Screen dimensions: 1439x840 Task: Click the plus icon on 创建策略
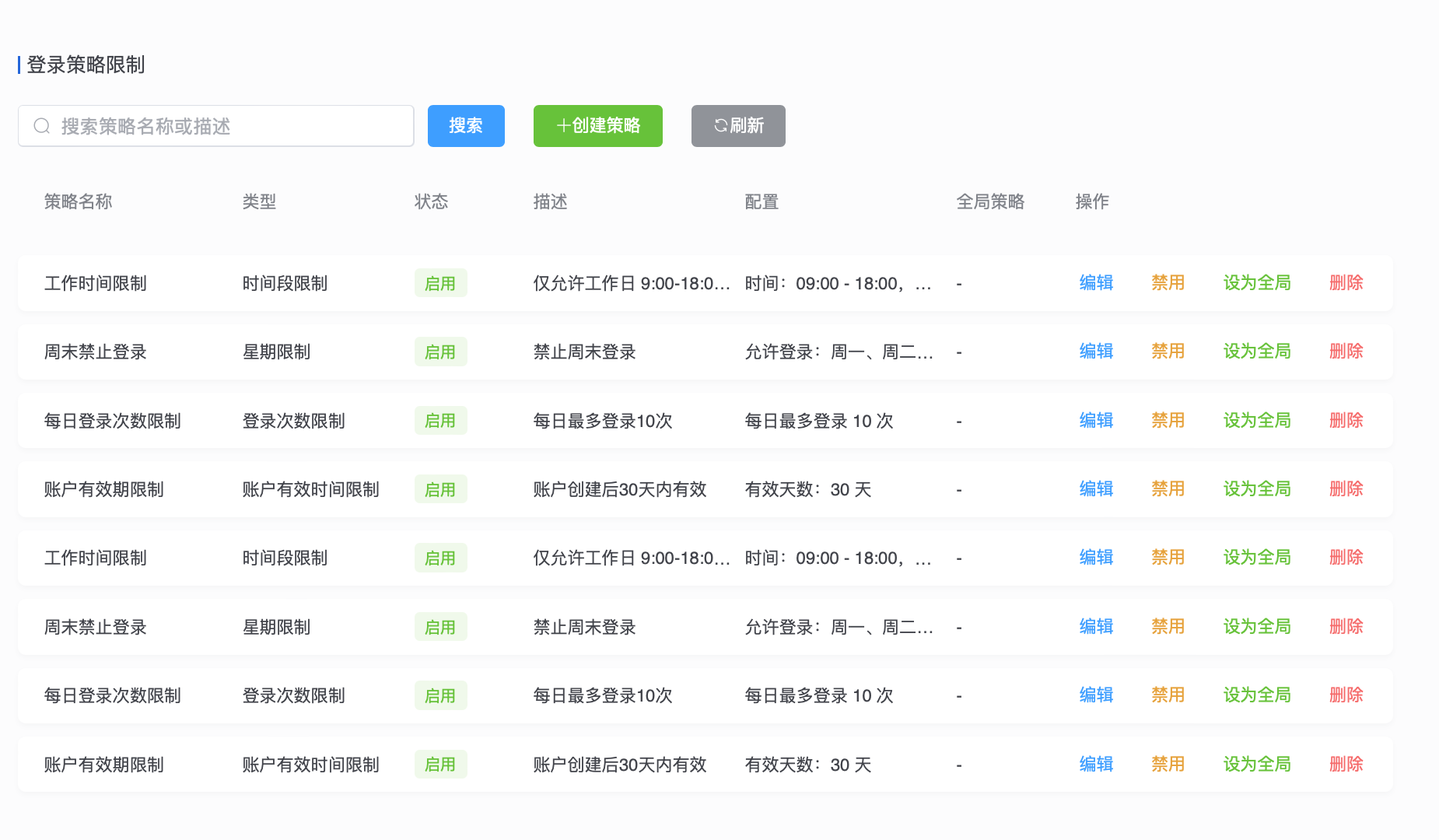[x=563, y=126]
